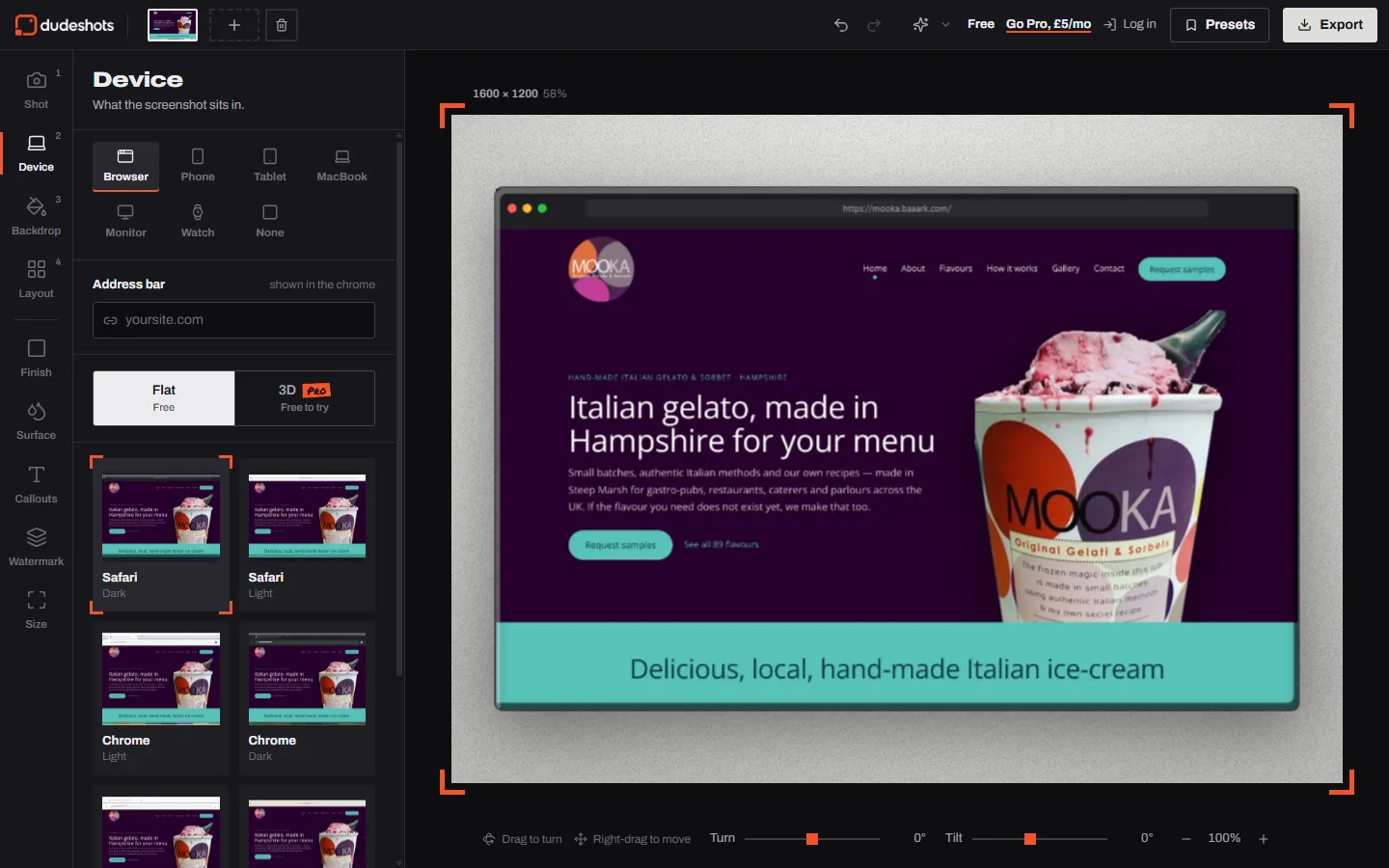This screenshot has width=1389, height=868.
Task: Open the Device section in sidebar
Action: click(x=37, y=153)
